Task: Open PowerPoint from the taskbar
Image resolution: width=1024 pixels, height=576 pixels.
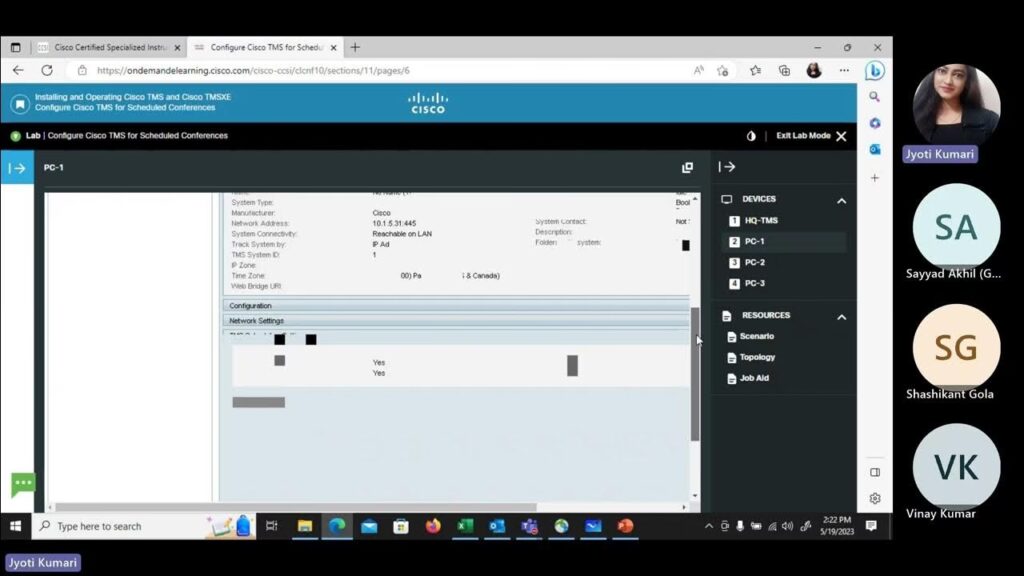Action: coord(625,526)
